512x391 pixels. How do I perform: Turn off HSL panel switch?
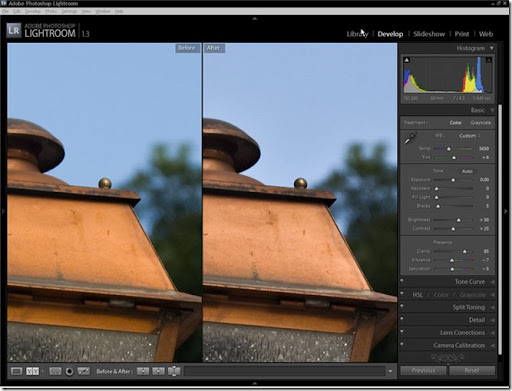[x=402, y=294]
